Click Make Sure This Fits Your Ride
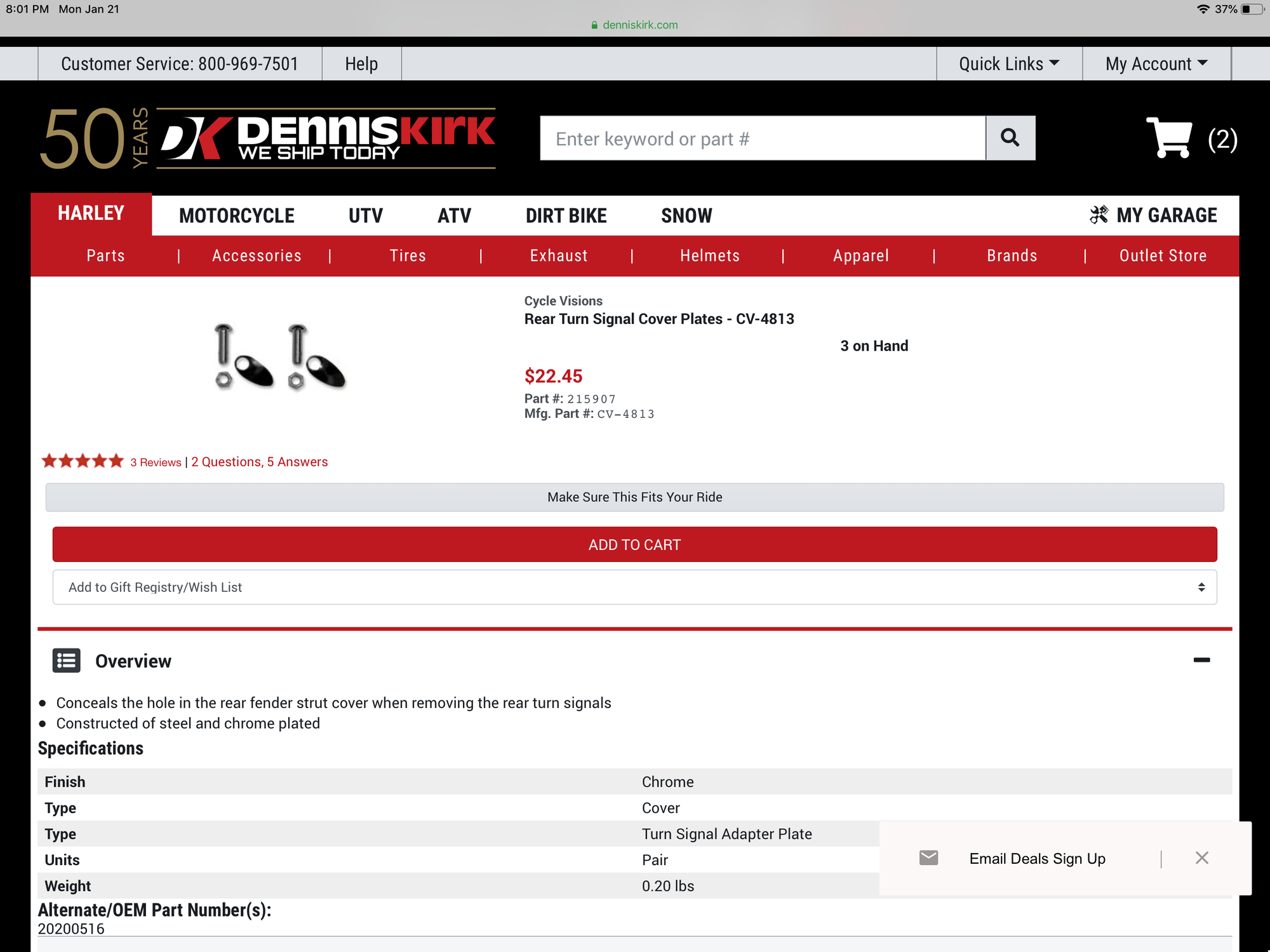This screenshot has width=1270, height=952. [x=634, y=497]
